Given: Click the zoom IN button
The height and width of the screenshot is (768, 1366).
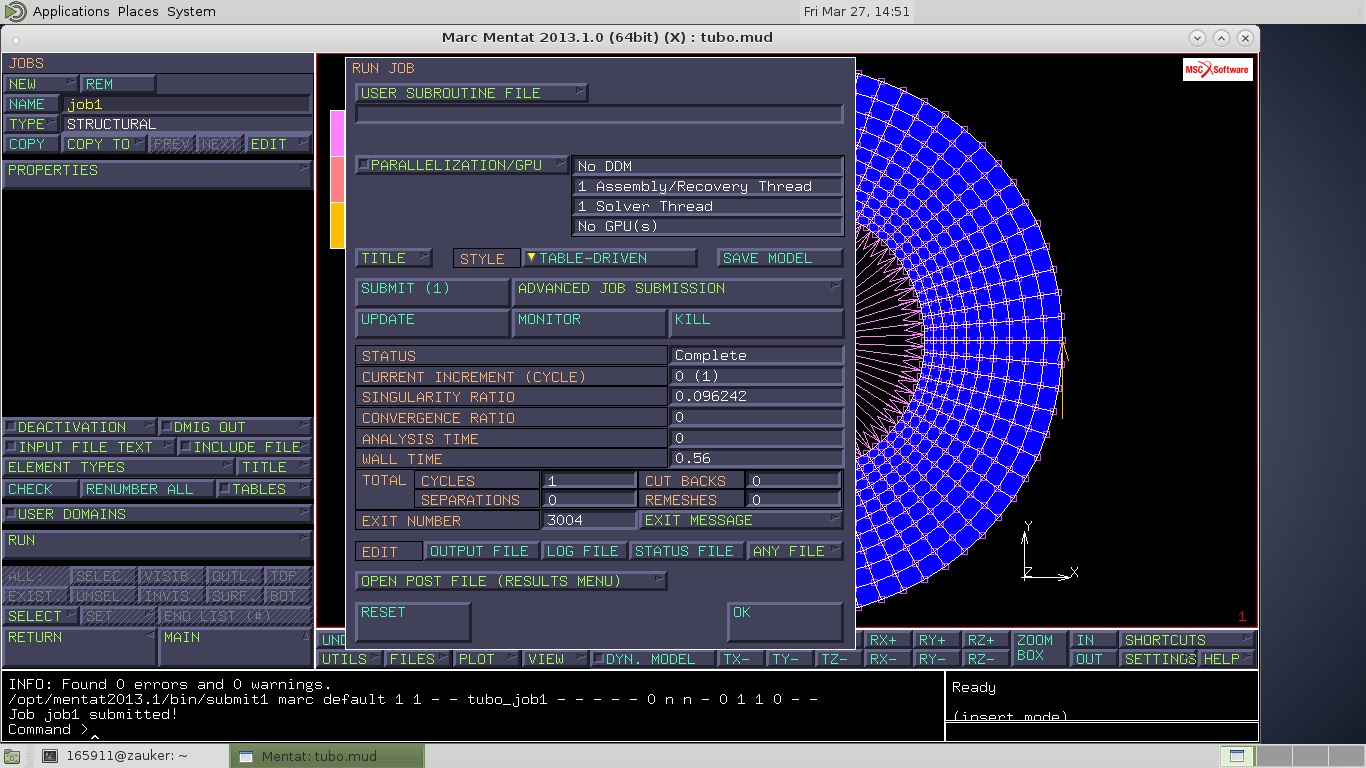Looking at the screenshot, I should 1093,640.
